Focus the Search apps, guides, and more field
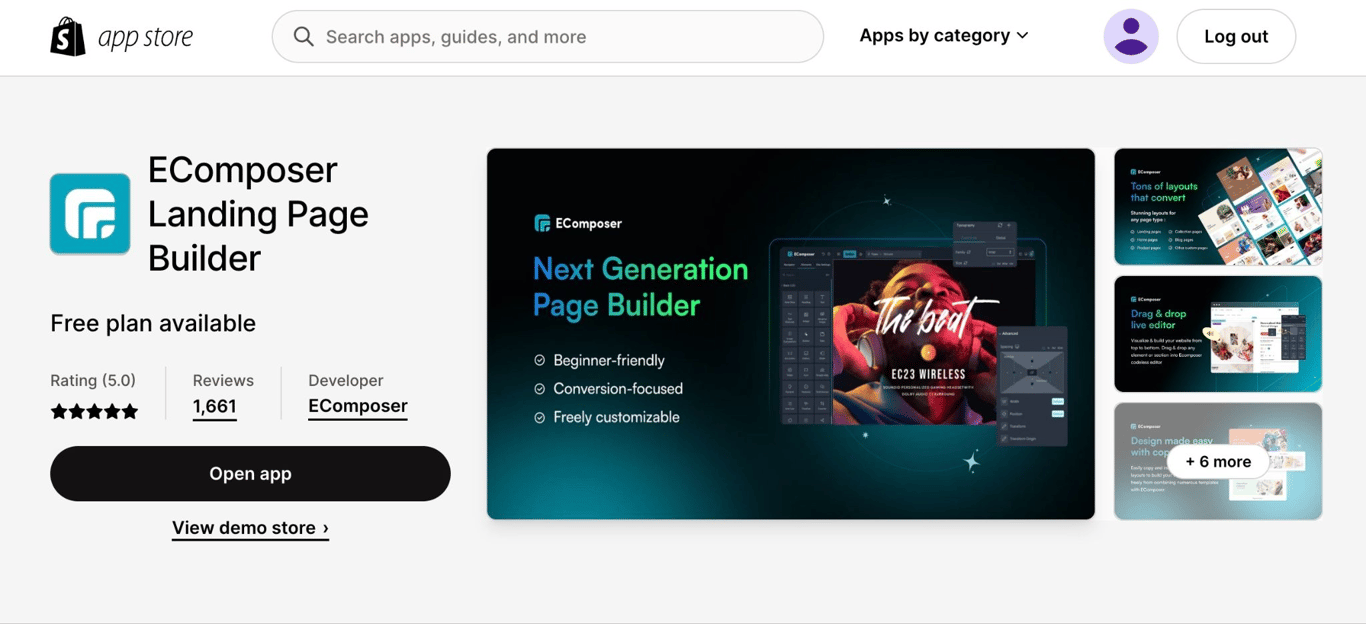The width and height of the screenshot is (1366, 624). (x=548, y=37)
